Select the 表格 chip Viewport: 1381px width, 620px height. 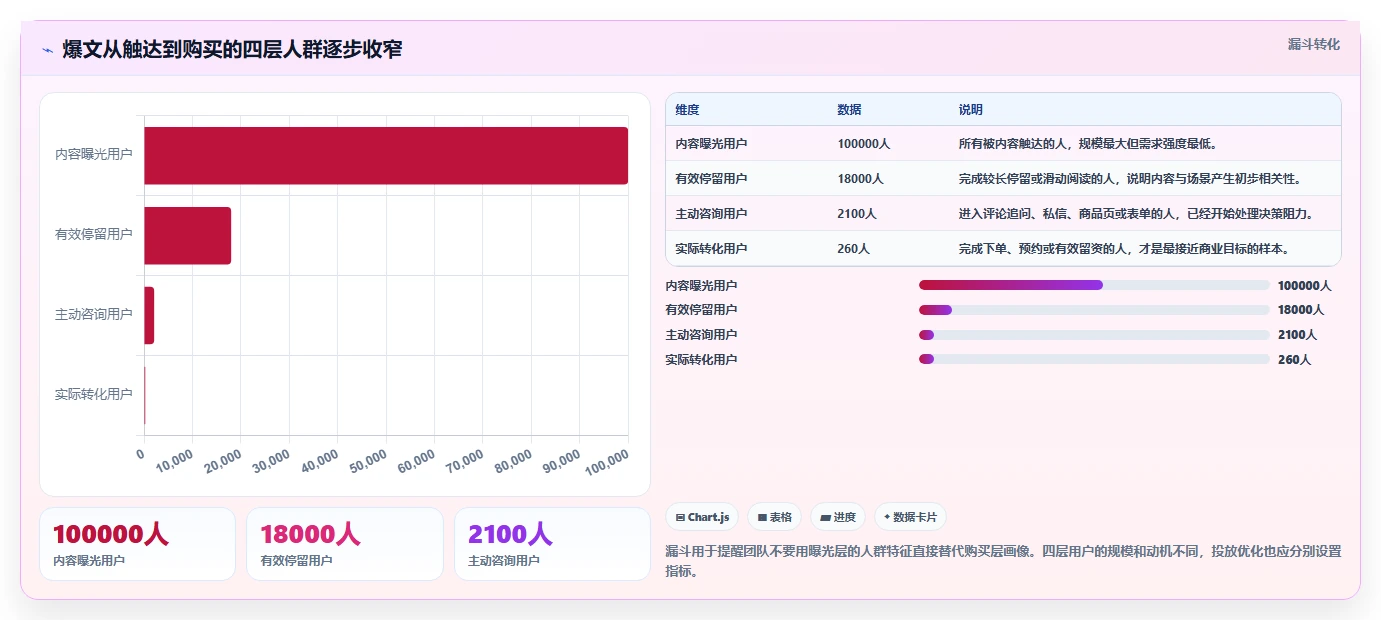(775, 517)
